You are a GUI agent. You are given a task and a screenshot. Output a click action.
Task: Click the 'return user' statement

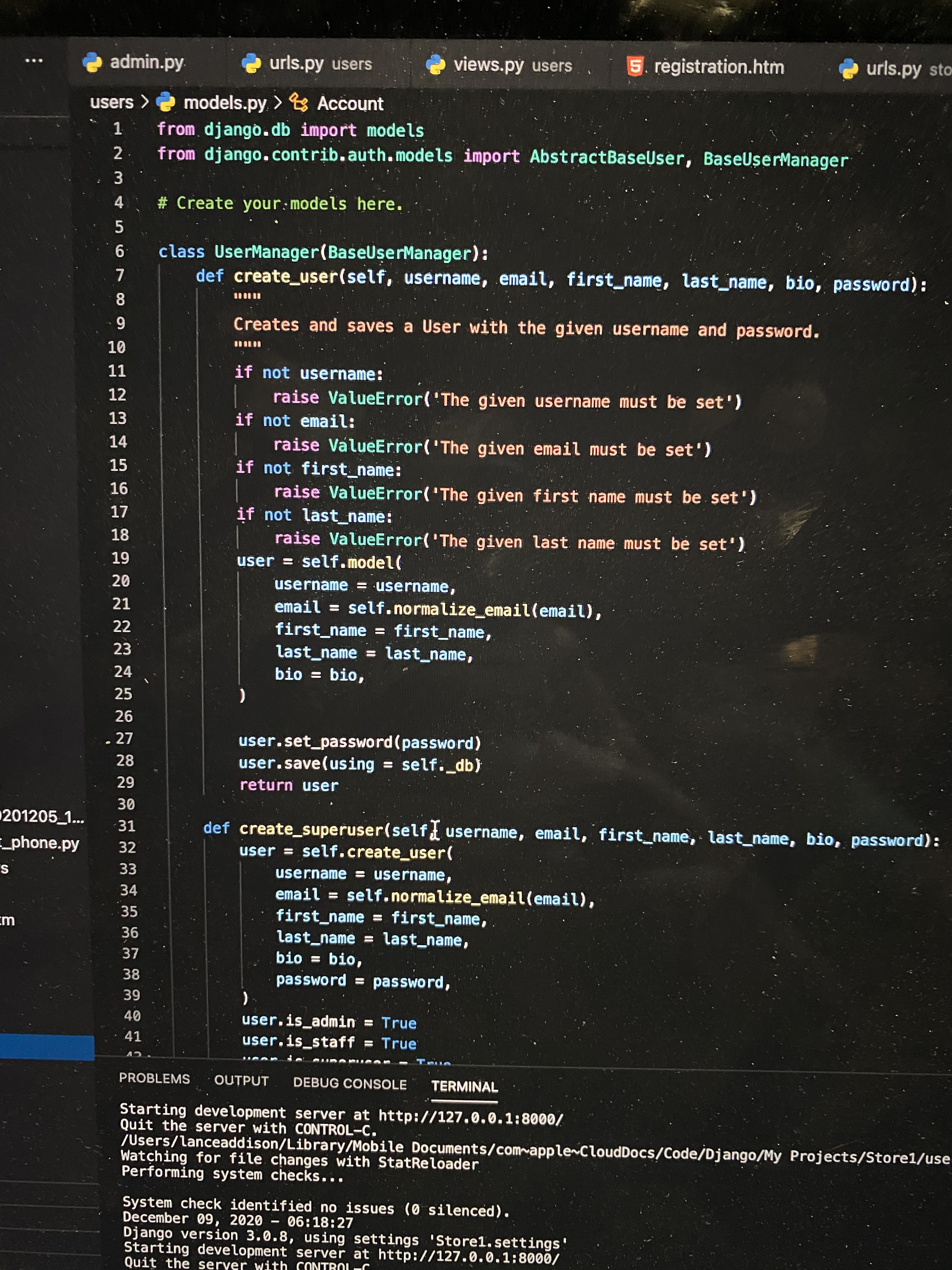click(x=289, y=785)
